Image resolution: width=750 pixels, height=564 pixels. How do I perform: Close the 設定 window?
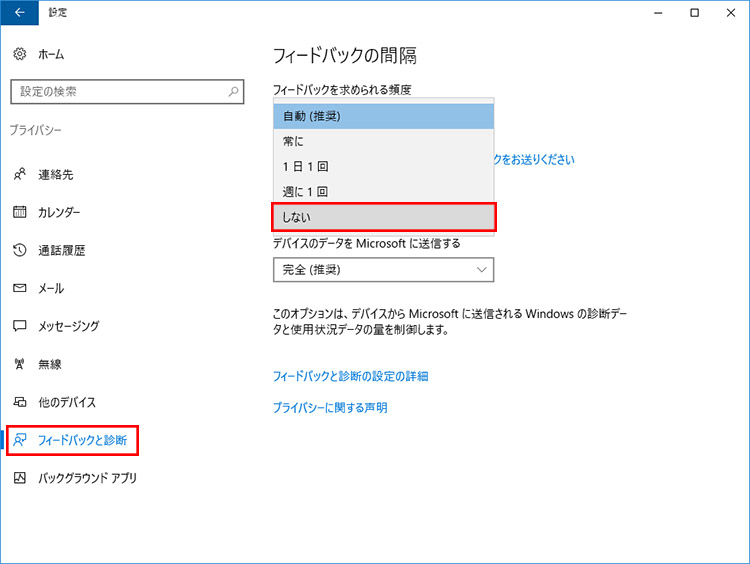[731, 13]
